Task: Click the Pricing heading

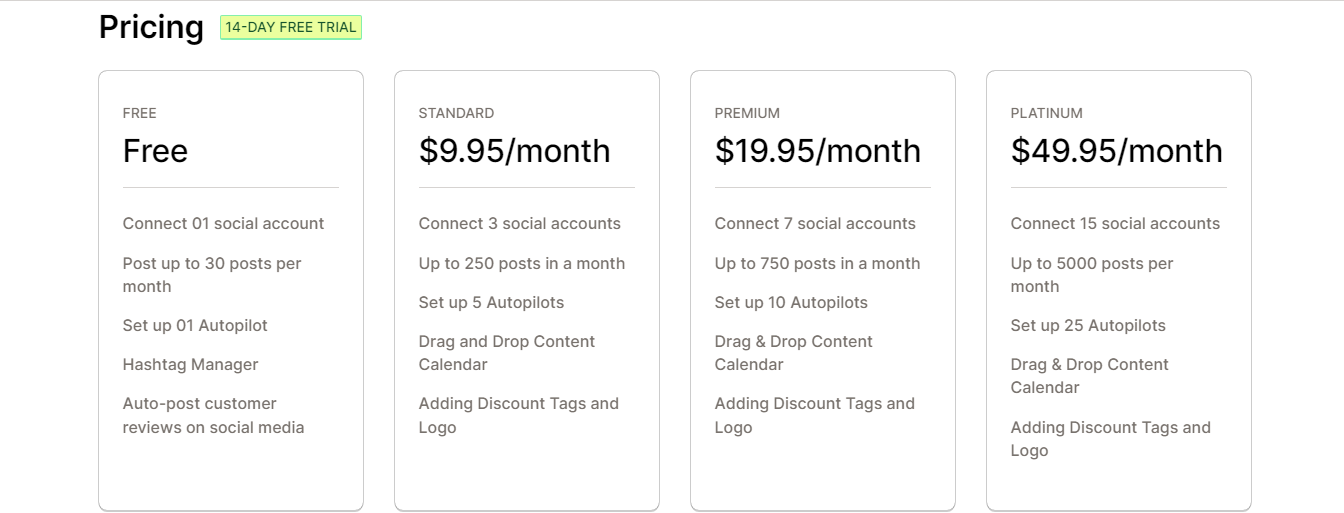Action: point(151,28)
